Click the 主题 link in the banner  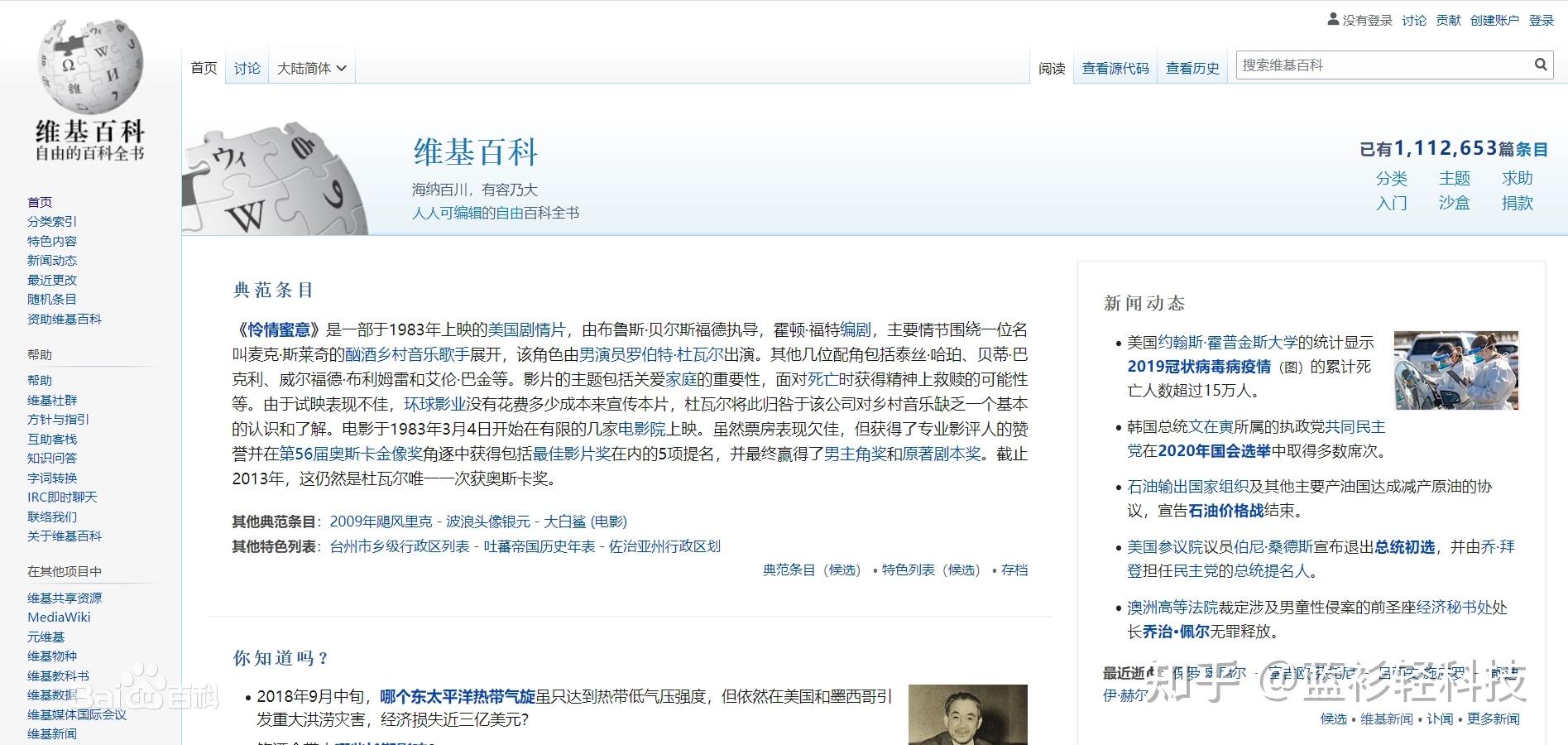tap(1454, 178)
